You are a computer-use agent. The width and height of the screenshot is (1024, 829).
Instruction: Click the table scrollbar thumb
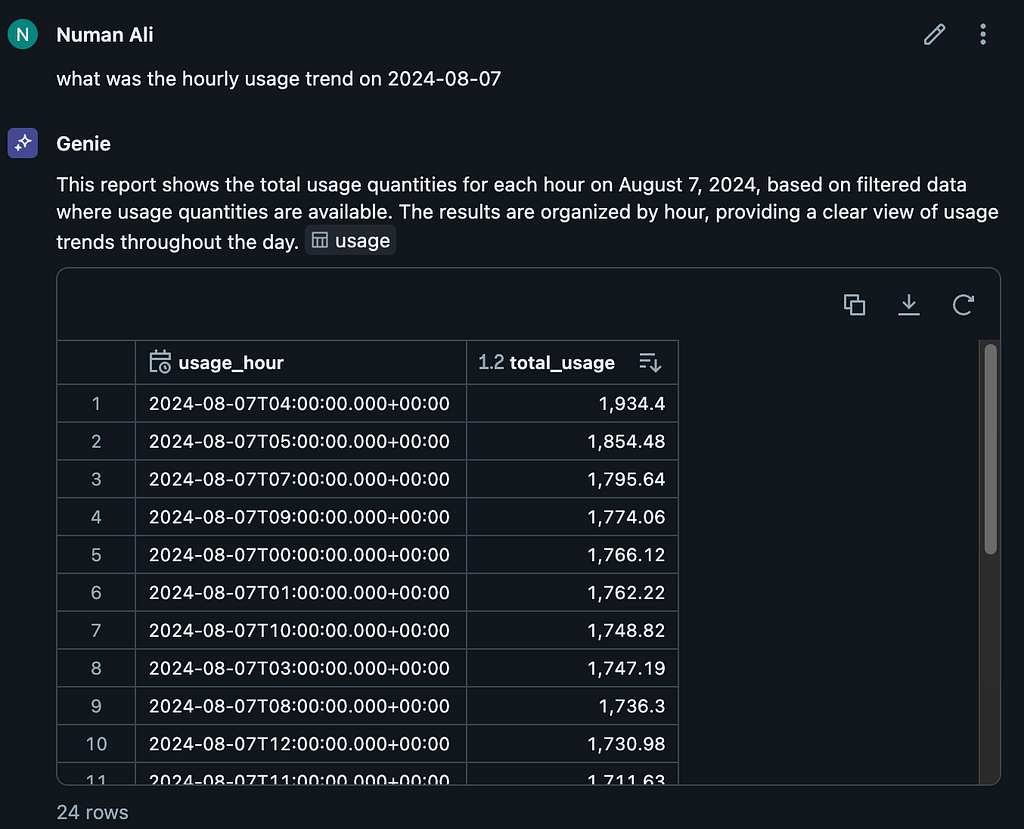990,448
